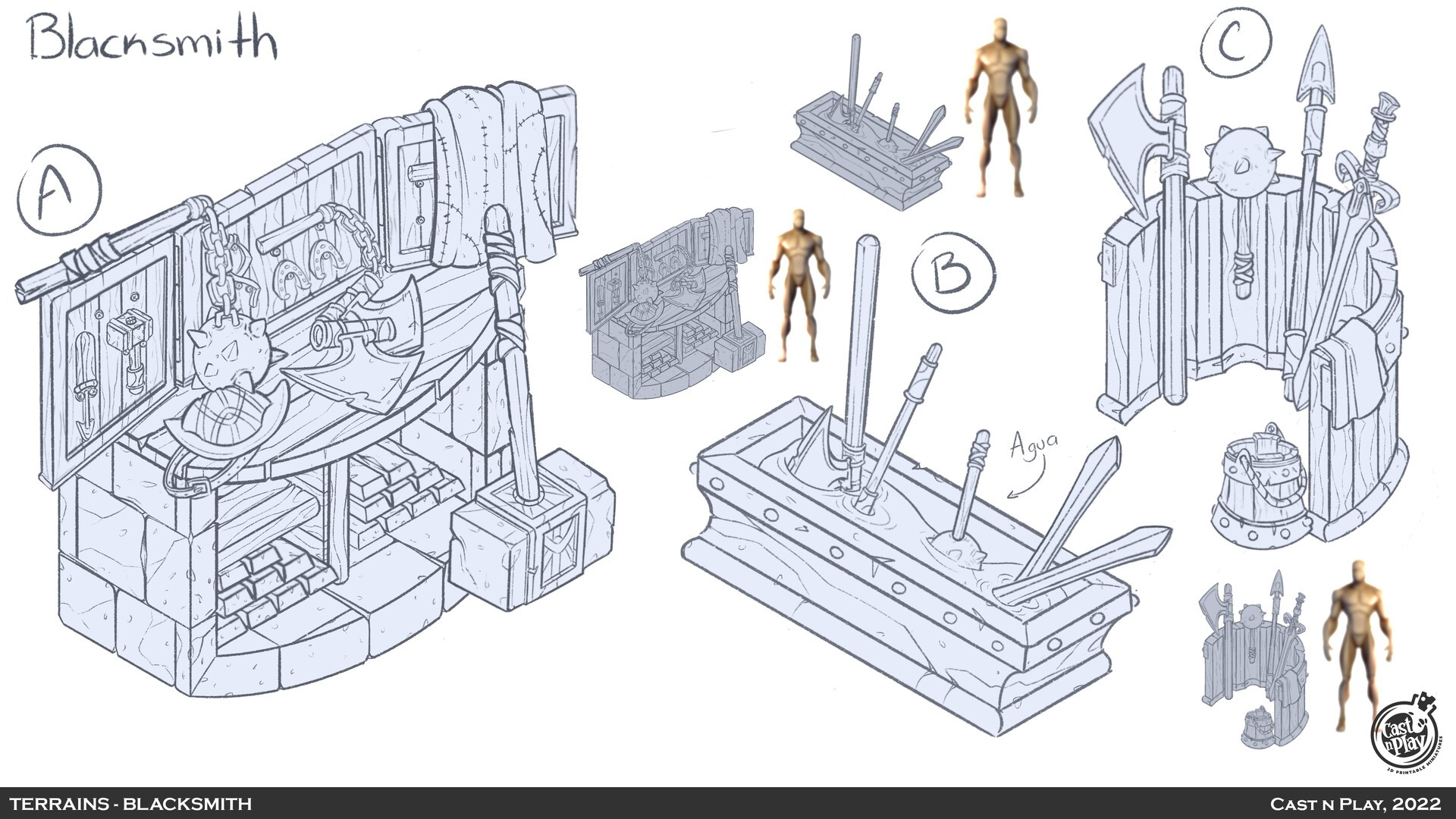Click the Cast n Play logo badge
This screenshot has width=1456, height=819.
[1407, 734]
